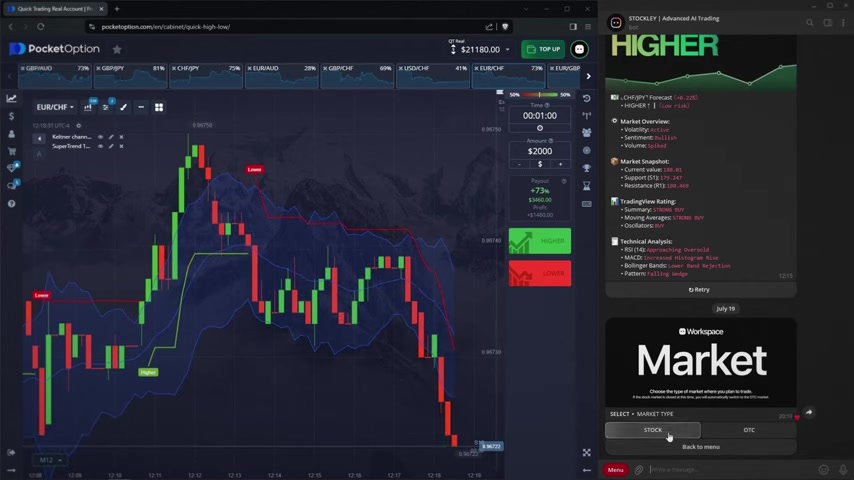854x480 pixels.
Task: Open the social trading people icon
Action: [x=587, y=133]
